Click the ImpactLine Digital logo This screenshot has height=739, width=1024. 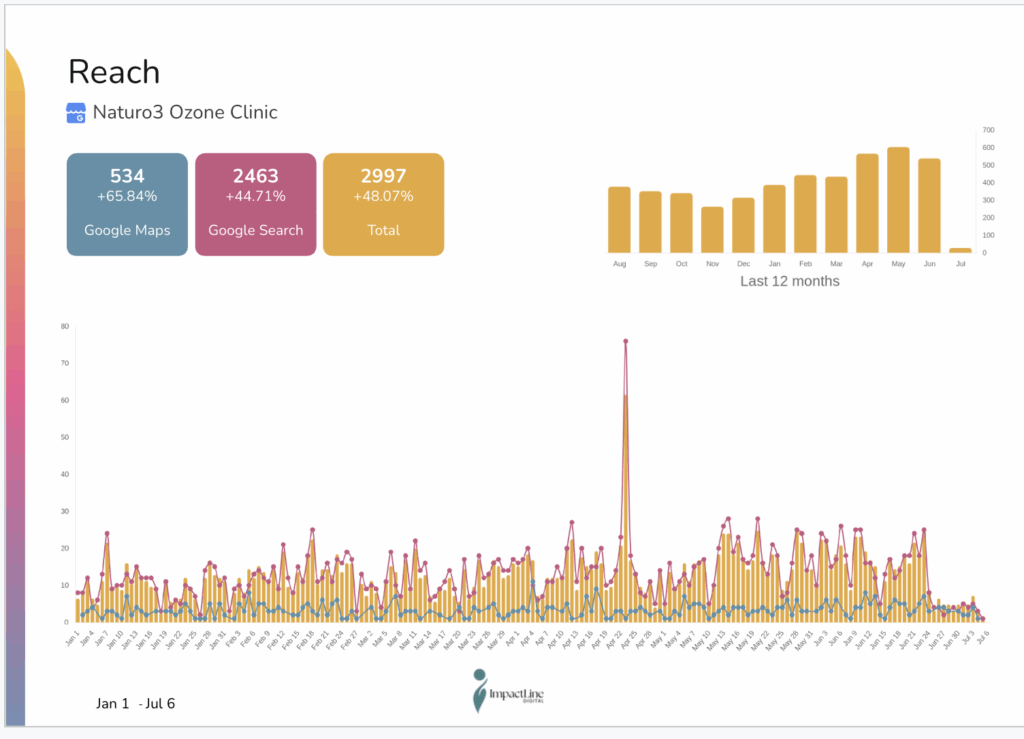coord(509,691)
